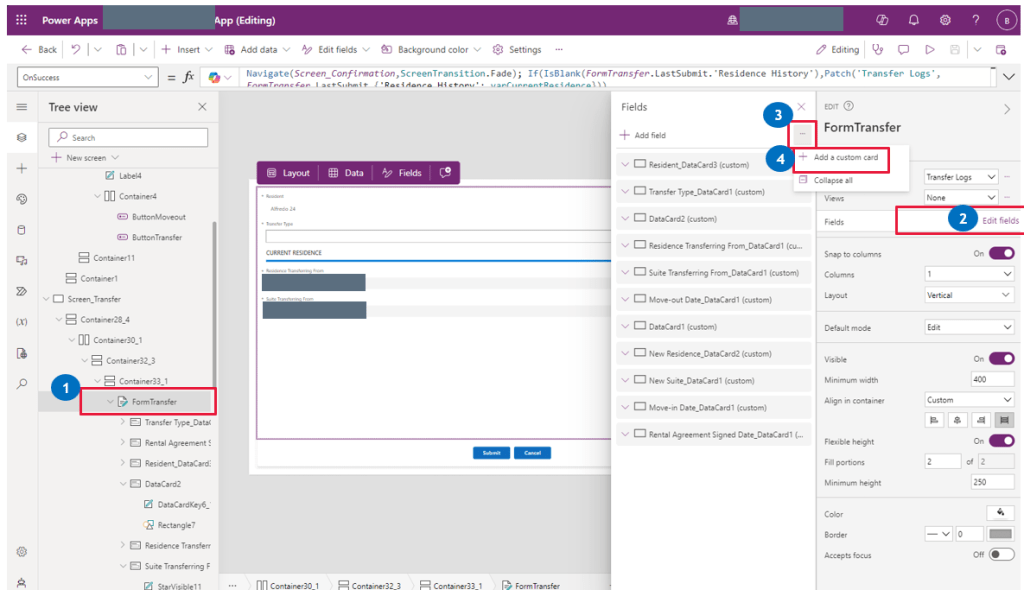
Task: Enable the Accepts focus toggle
Action: pos(1001,555)
